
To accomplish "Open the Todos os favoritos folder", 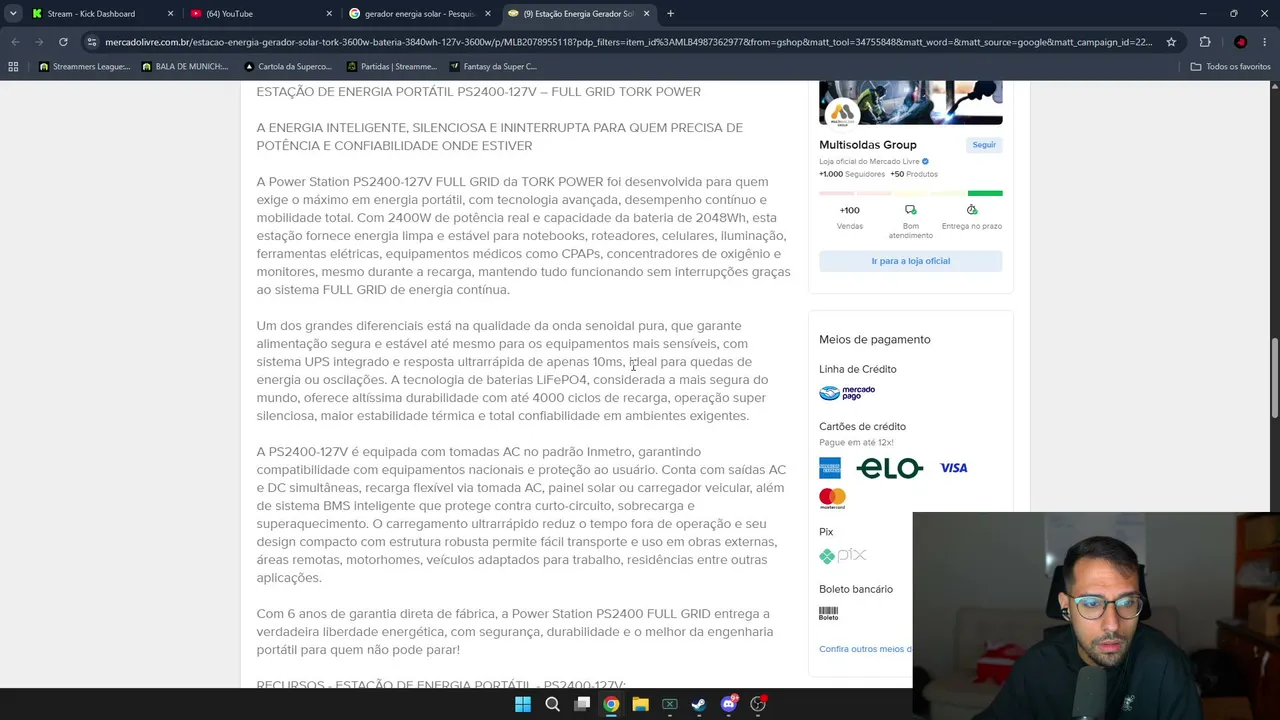I will point(1230,67).
